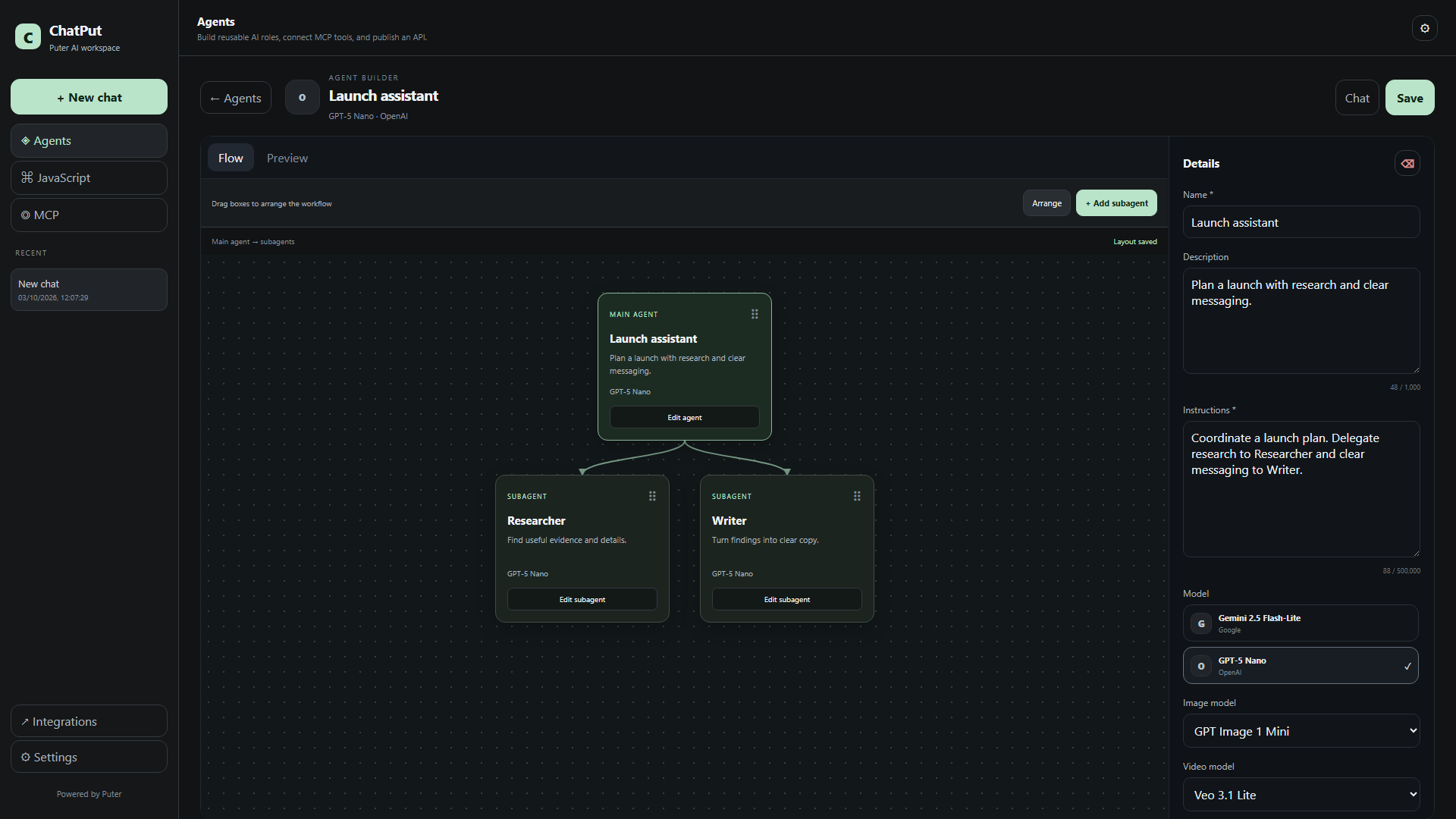The image size is (1456, 819).
Task: Click the Add subagent button
Action: [1116, 203]
